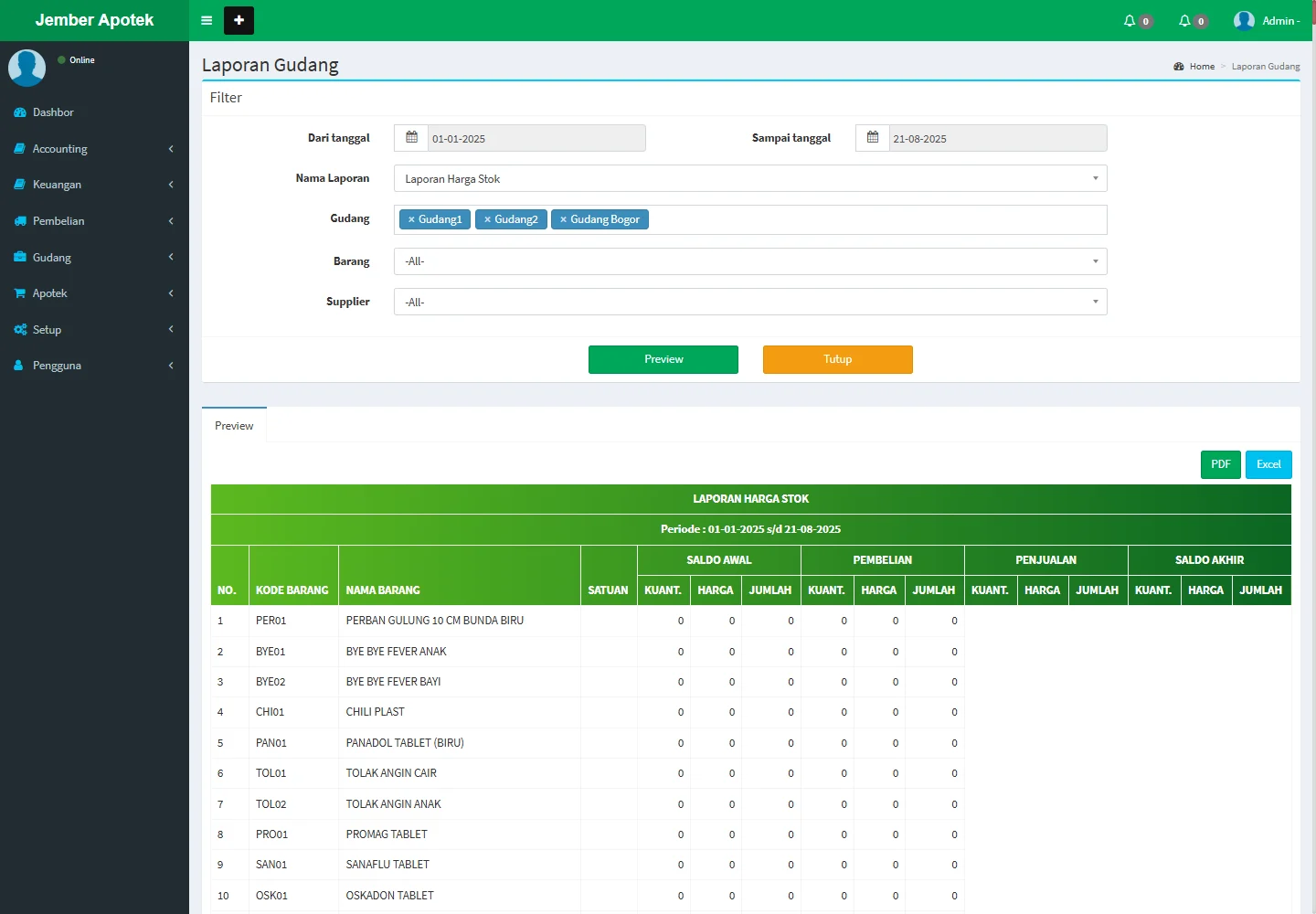Click calendar icon beside Sampai tanggal
This screenshot has height=914, width=1316.
[873, 138]
